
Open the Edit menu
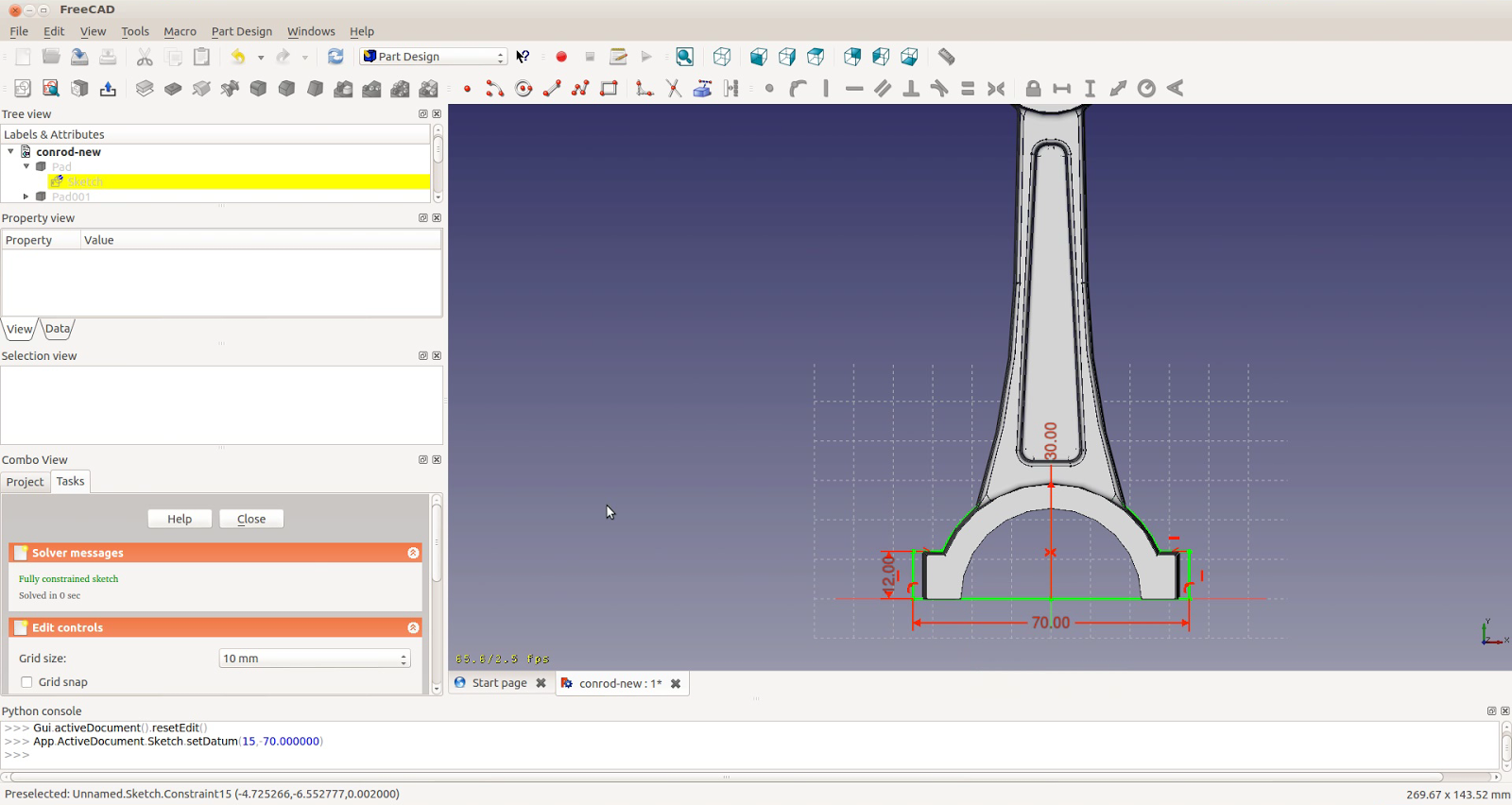(54, 31)
